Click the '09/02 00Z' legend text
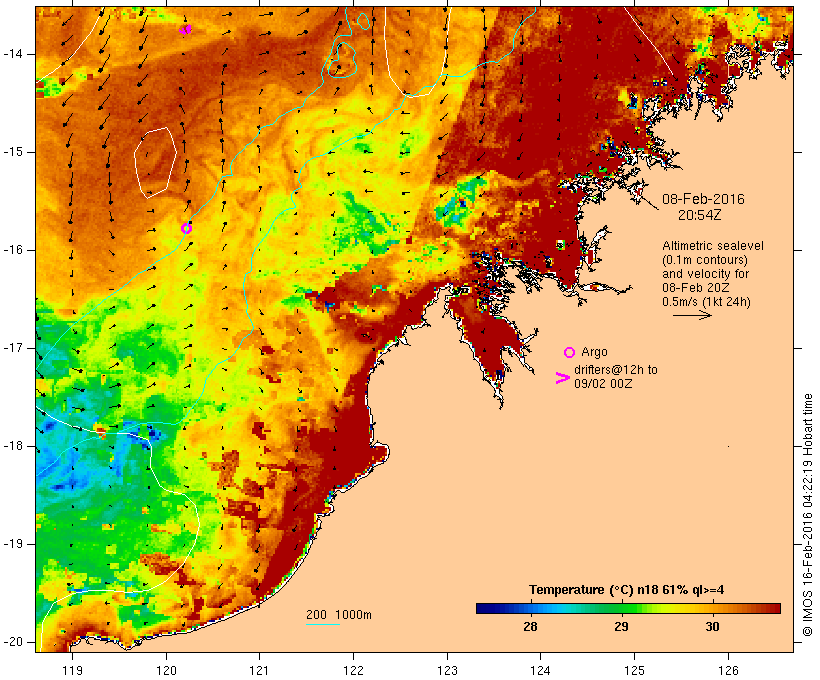The image size is (820, 680). coord(603,383)
